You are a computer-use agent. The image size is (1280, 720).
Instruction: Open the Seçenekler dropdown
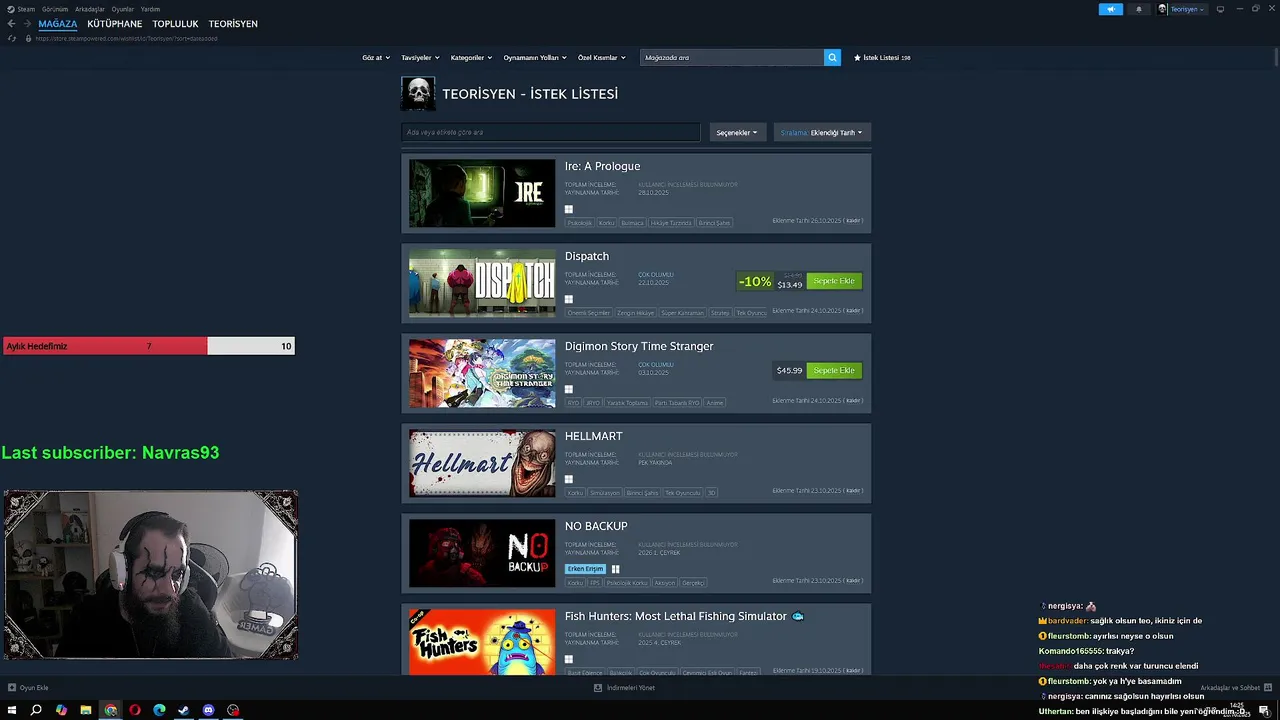pos(737,132)
